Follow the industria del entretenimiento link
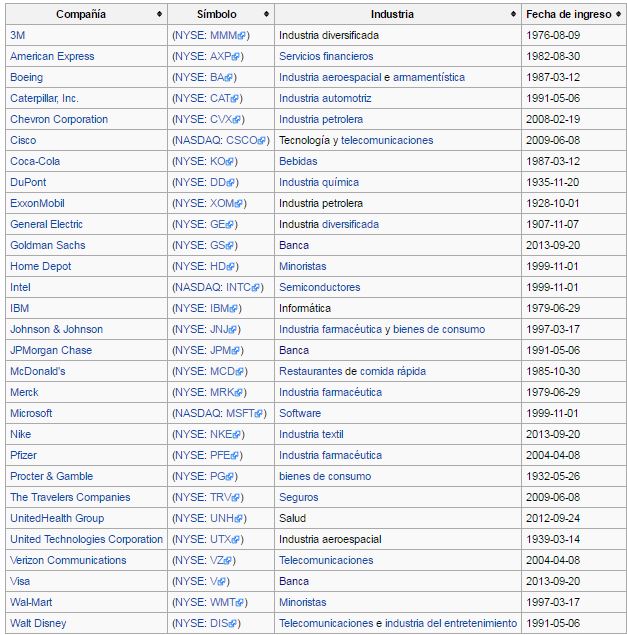Image resolution: width=627 pixels, height=635 pixels. click(x=451, y=623)
